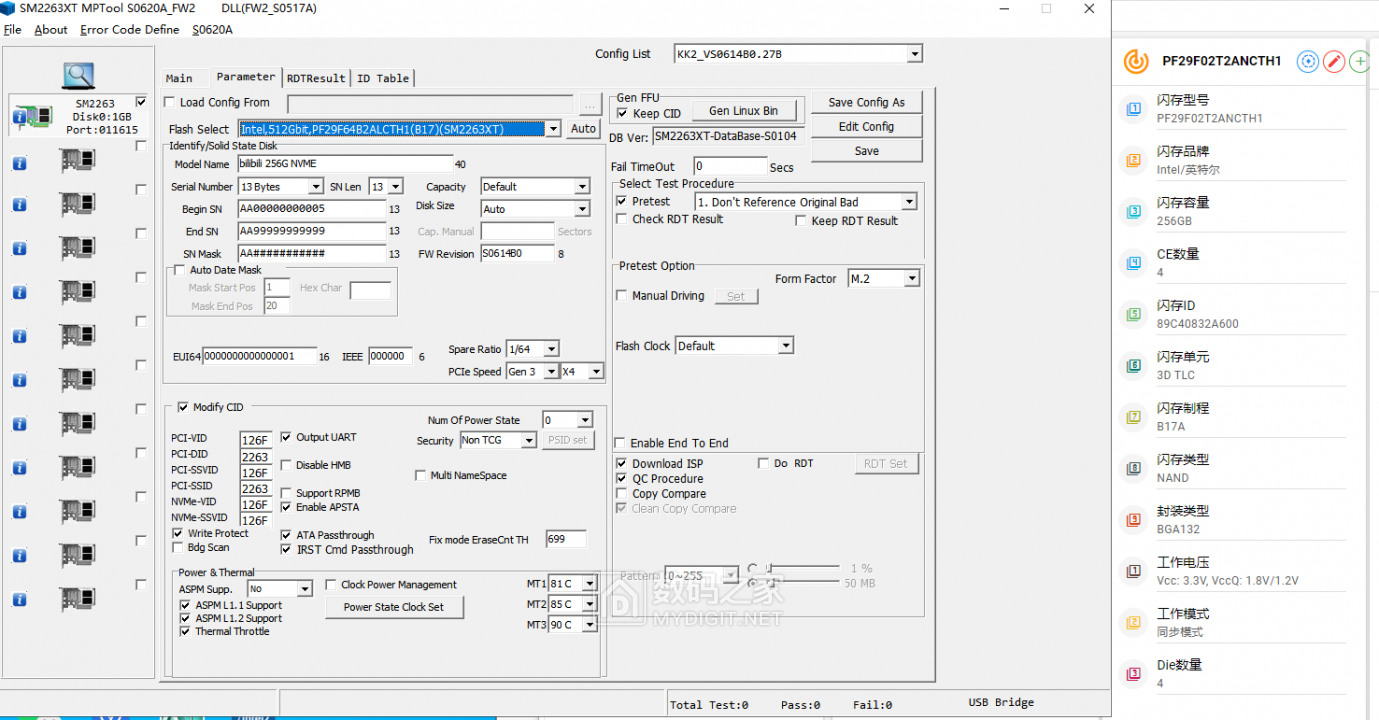Click the Fail TimeOut input field
The height and width of the screenshot is (720, 1379).
pyautogui.click(x=730, y=166)
